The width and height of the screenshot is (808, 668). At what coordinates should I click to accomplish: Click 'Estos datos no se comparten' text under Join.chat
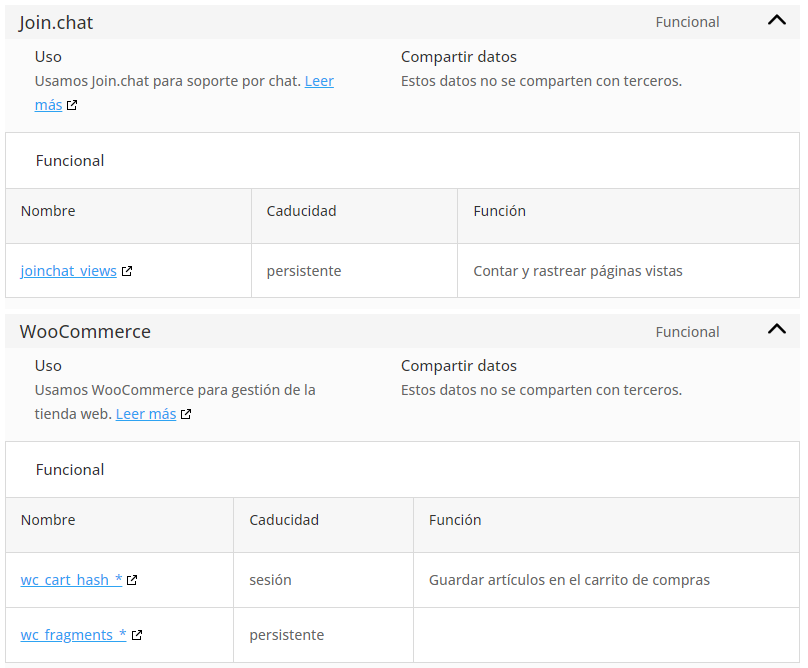541,81
